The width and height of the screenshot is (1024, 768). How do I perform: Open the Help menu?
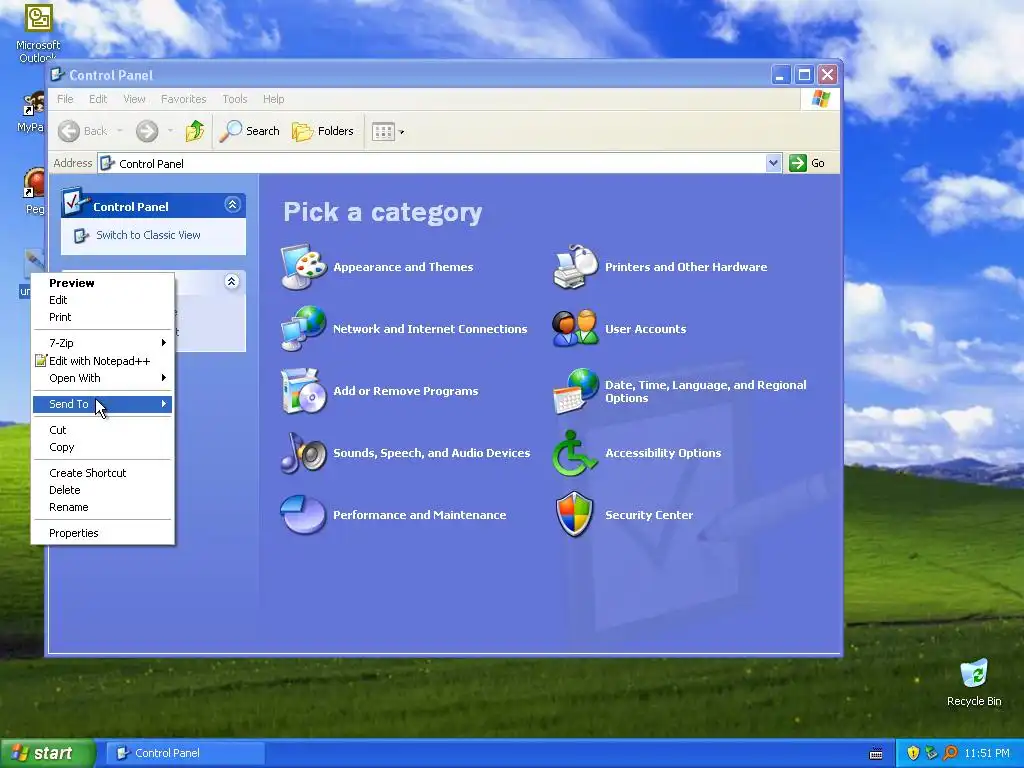pos(274,99)
